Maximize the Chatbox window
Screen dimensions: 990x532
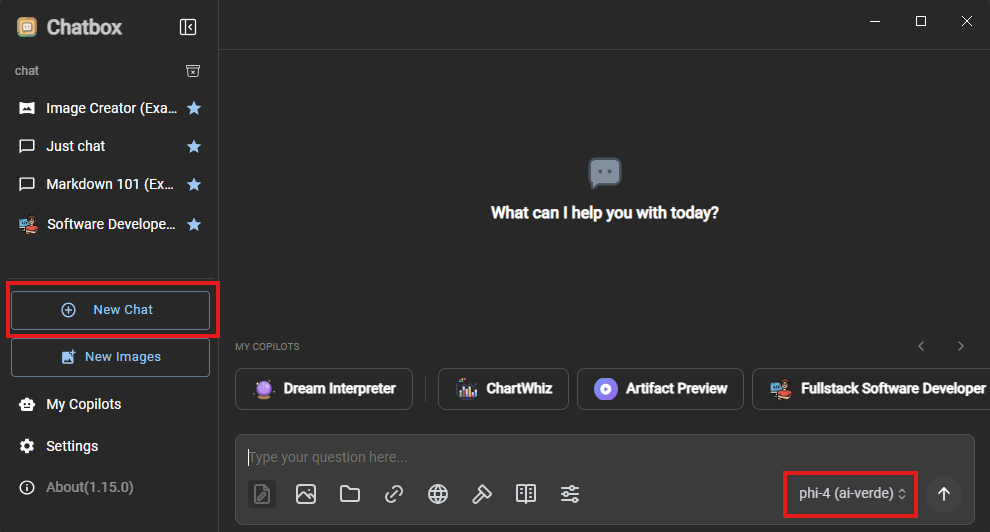tap(921, 21)
